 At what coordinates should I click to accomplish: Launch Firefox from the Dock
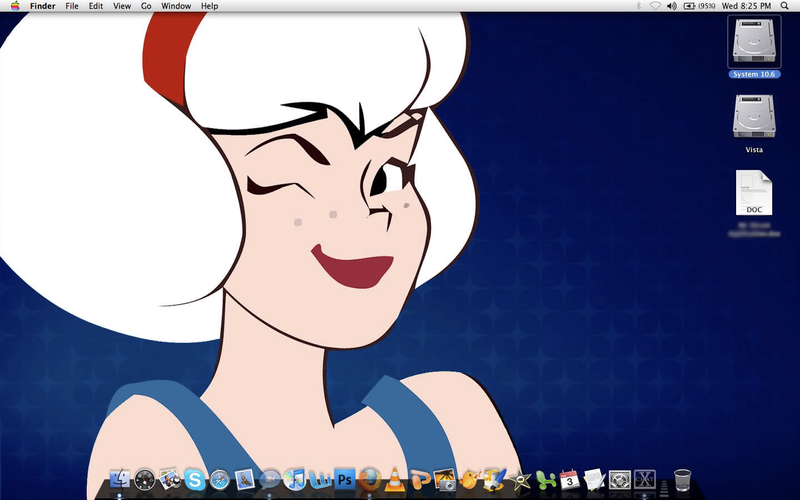click(369, 480)
